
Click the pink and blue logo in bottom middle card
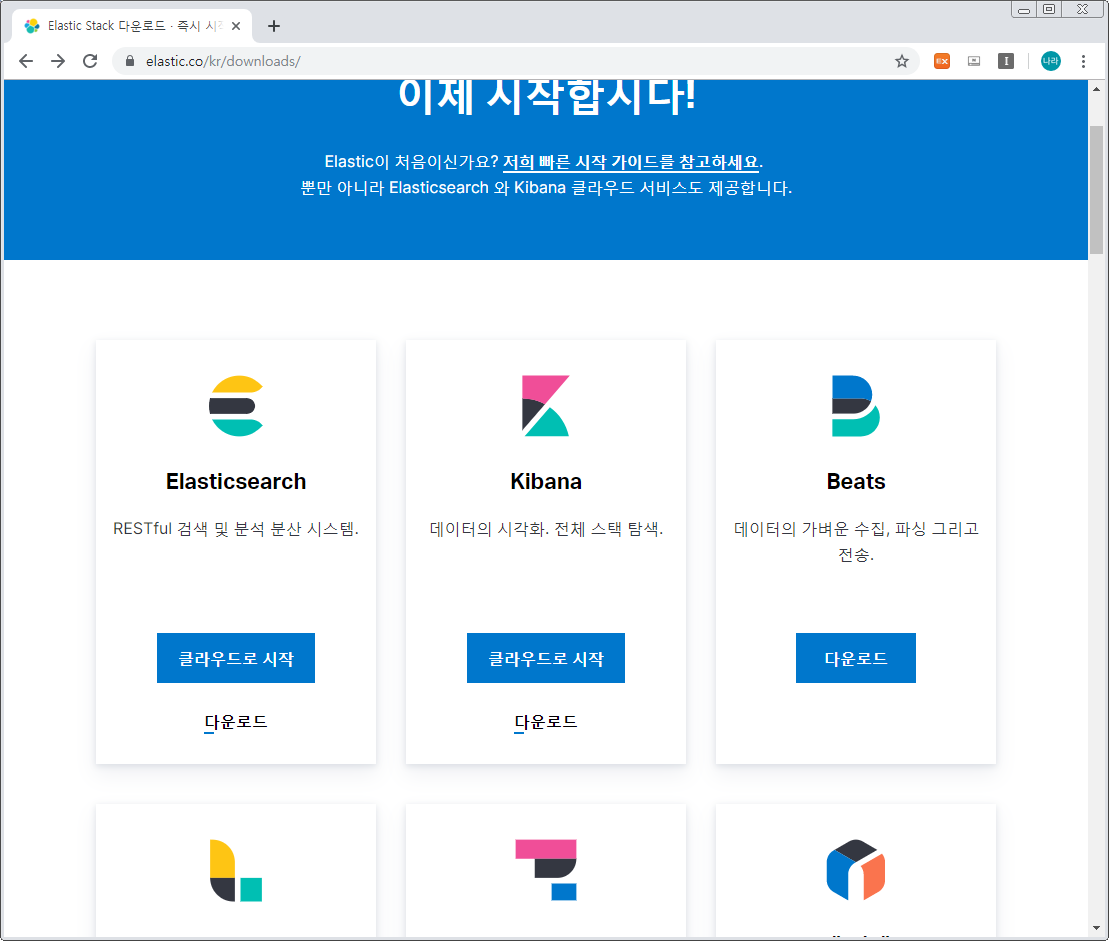coord(546,870)
